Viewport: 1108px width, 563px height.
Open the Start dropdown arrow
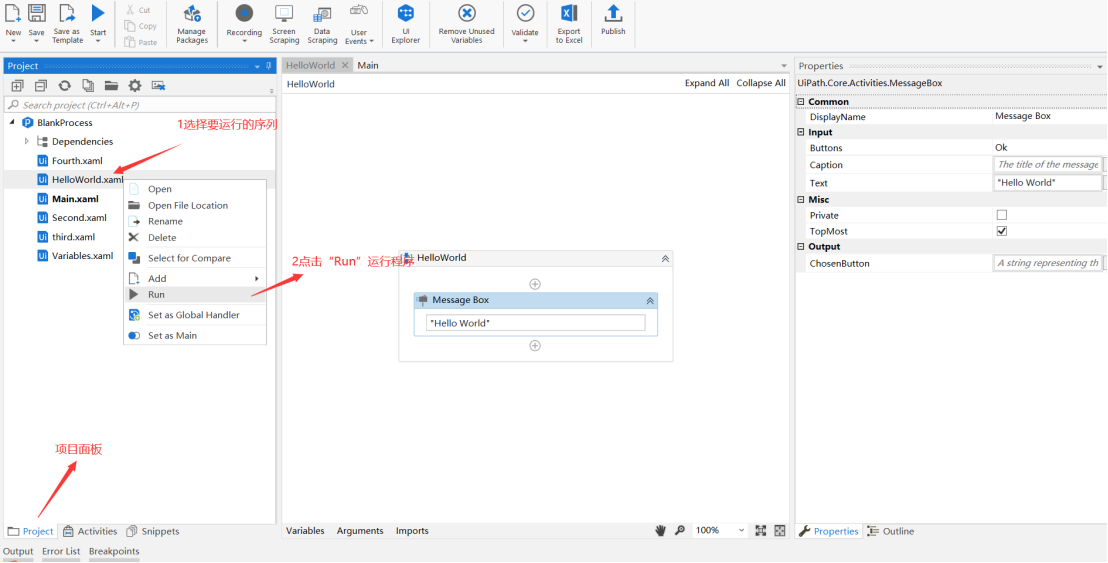[98, 41]
